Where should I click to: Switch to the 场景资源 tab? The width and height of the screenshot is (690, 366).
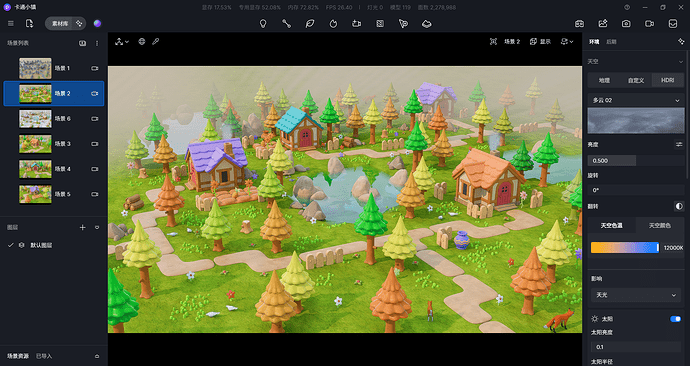pos(18,356)
